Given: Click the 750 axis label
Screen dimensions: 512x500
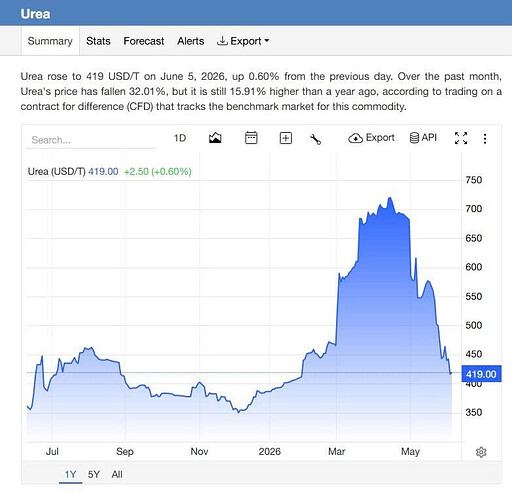Looking at the screenshot, I should point(474,180).
